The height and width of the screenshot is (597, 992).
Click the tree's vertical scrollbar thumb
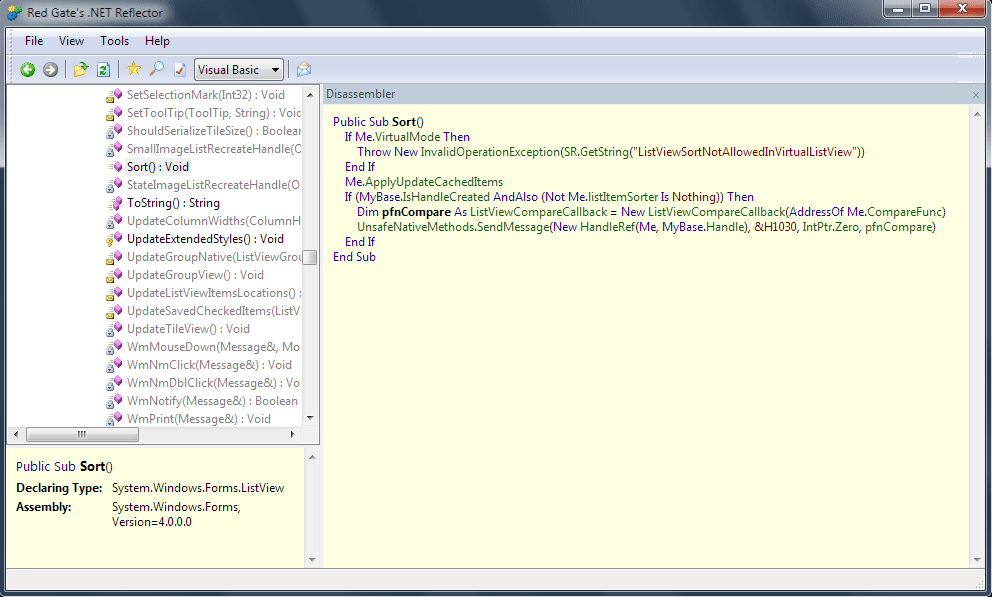pyautogui.click(x=310, y=257)
